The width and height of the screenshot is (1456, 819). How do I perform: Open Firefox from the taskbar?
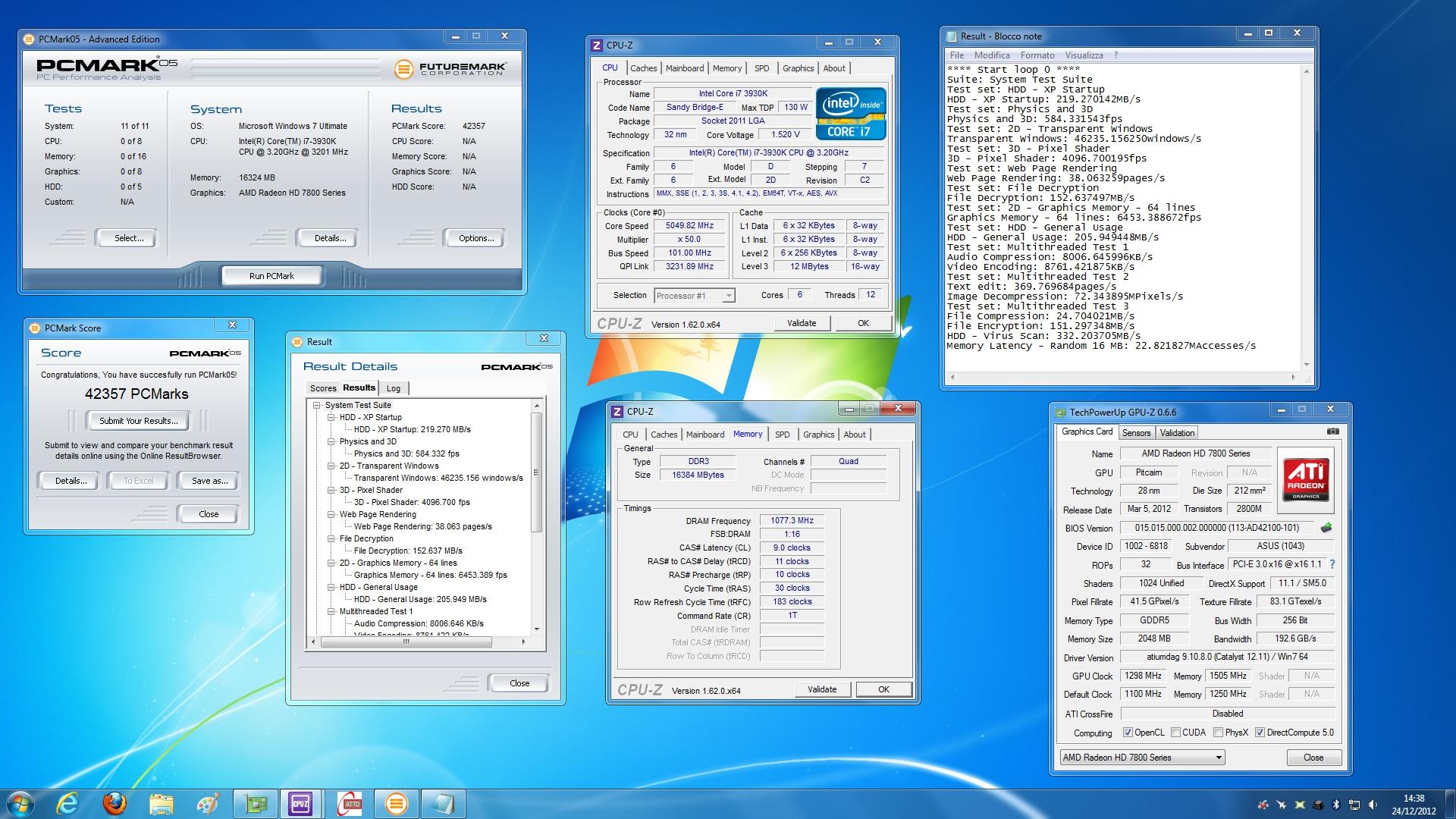coord(115,804)
